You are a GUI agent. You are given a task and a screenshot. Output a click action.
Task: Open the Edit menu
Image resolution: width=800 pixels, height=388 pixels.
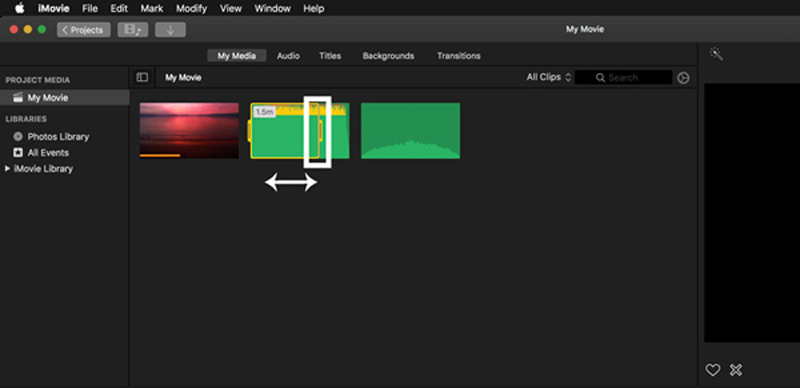click(x=119, y=9)
